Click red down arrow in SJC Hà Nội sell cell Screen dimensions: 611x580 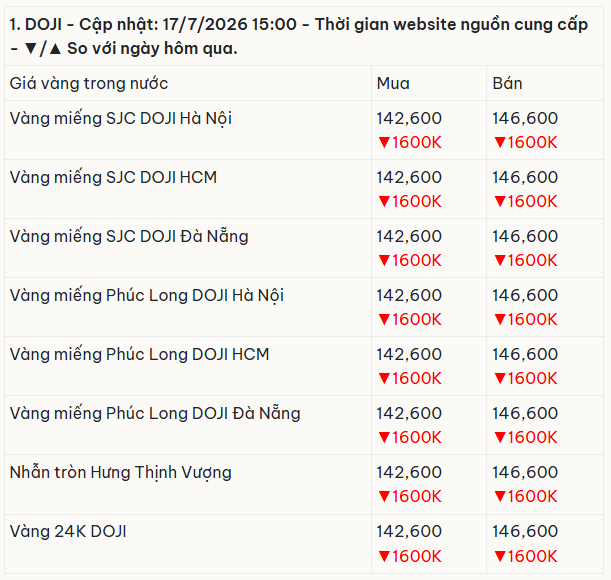[x=500, y=143]
